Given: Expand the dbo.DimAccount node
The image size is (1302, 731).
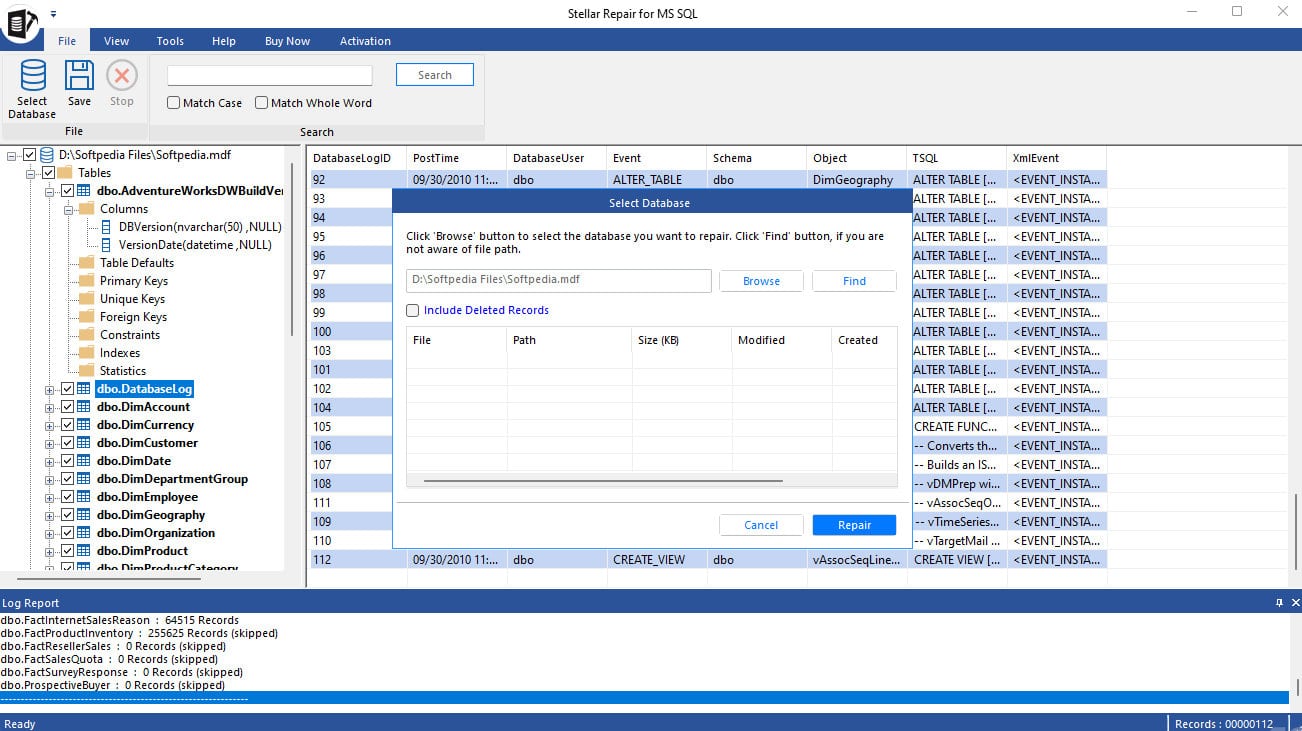Looking at the screenshot, I should coord(50,407).
